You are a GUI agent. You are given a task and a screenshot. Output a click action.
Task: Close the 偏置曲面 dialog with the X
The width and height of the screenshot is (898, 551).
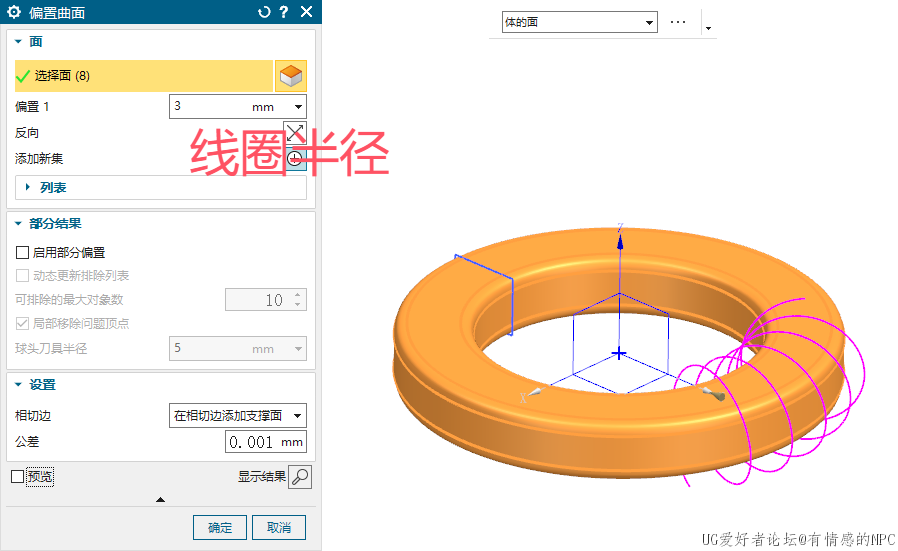306,12
